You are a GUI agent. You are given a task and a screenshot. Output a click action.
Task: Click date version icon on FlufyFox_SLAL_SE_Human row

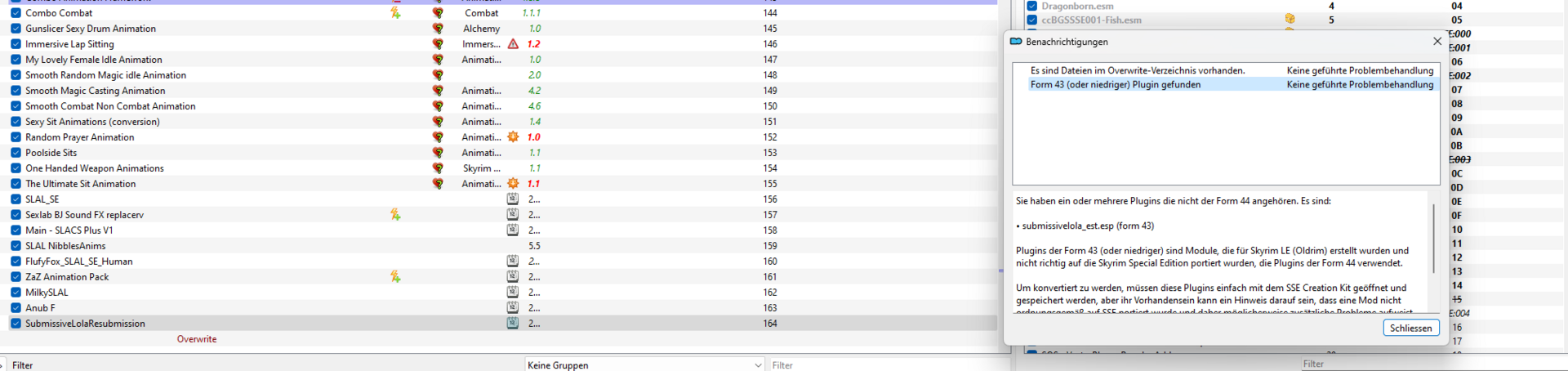click(513, 261)
